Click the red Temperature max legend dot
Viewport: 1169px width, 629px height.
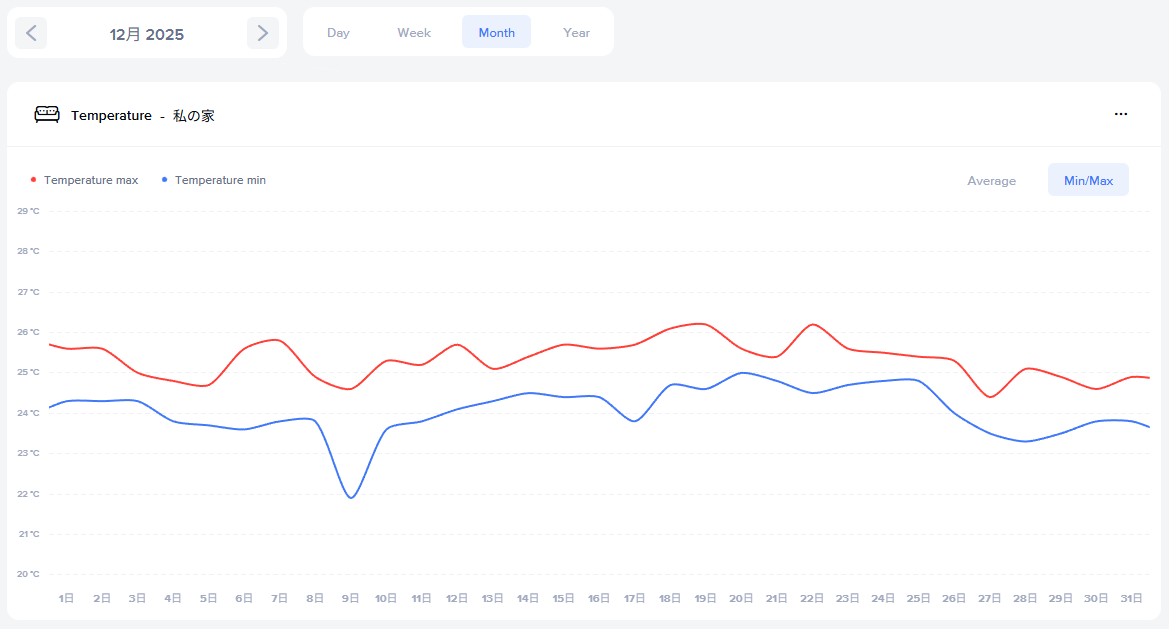(x=34, y=180)
